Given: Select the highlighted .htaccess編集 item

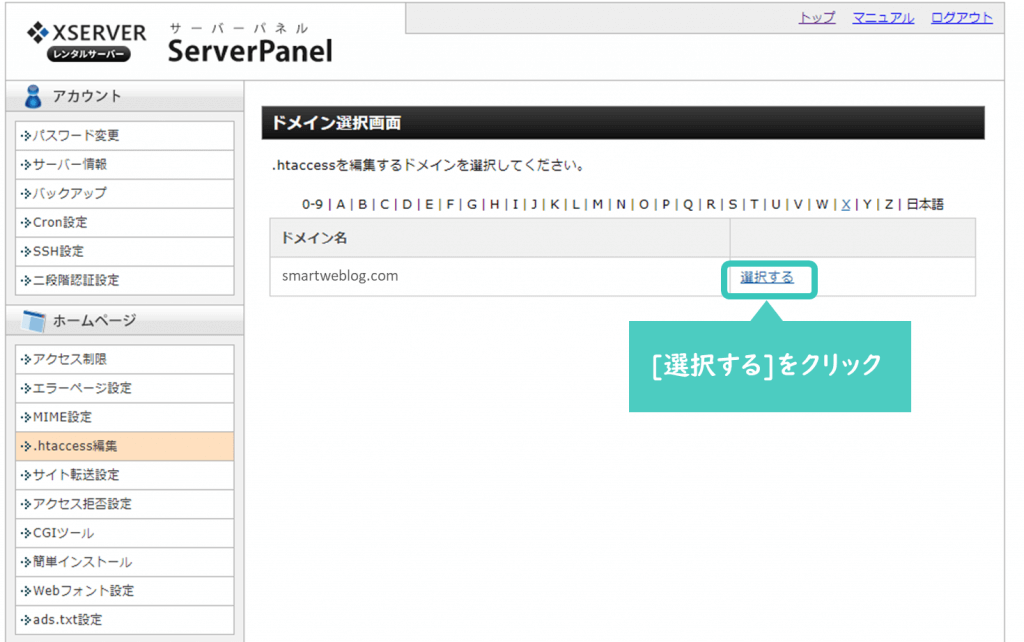Looking at the screenshot, I should pos(125,446).
